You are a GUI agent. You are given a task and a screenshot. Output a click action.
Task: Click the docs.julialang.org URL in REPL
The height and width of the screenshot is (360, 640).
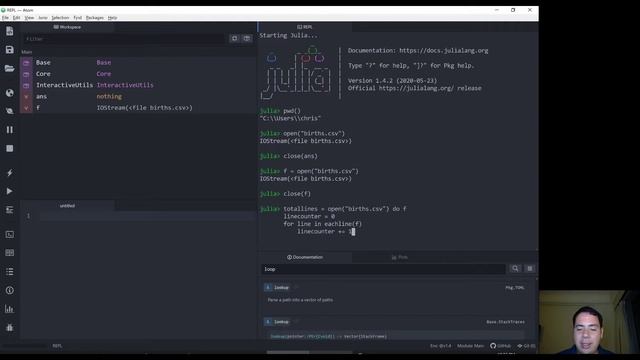[444, 51]
